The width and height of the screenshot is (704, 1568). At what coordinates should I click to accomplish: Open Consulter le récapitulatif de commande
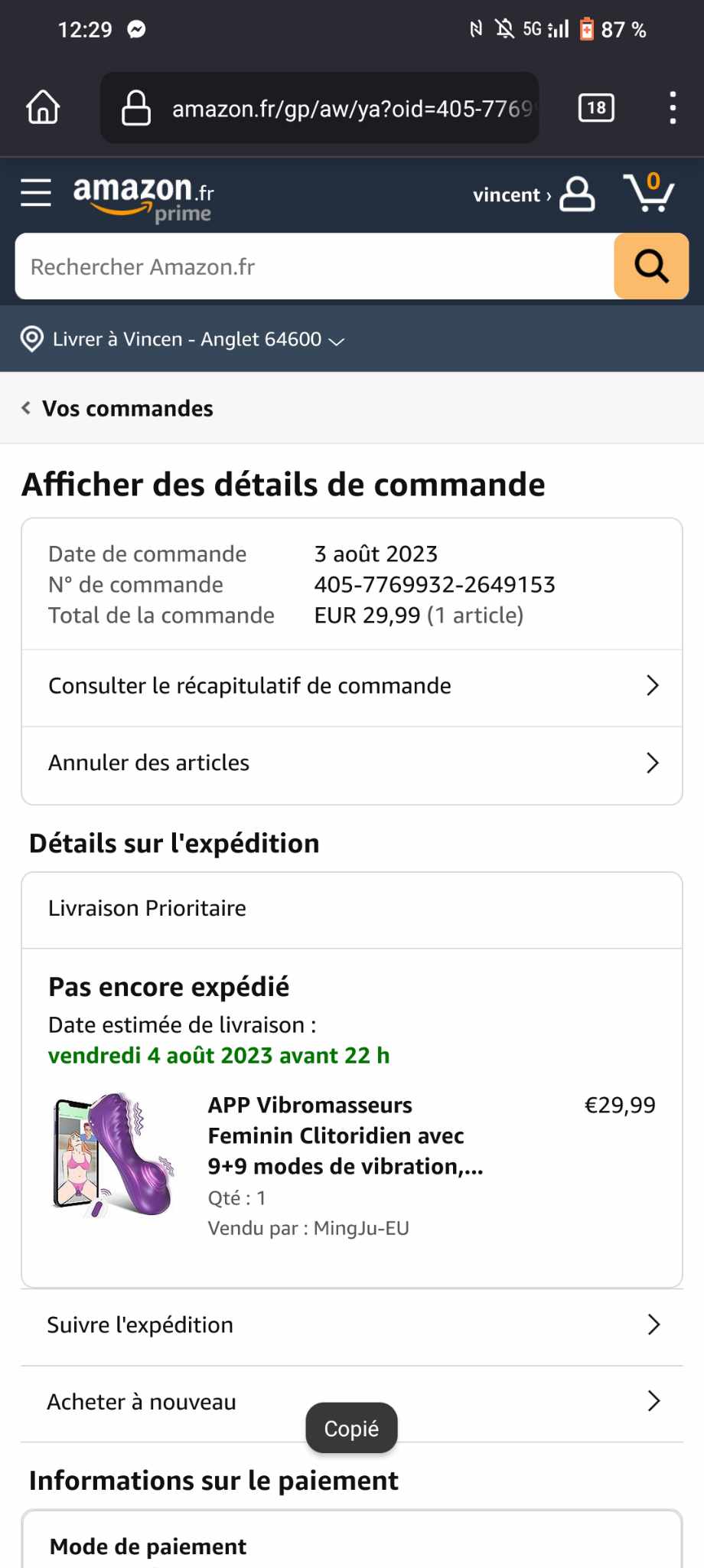(352, 686)
